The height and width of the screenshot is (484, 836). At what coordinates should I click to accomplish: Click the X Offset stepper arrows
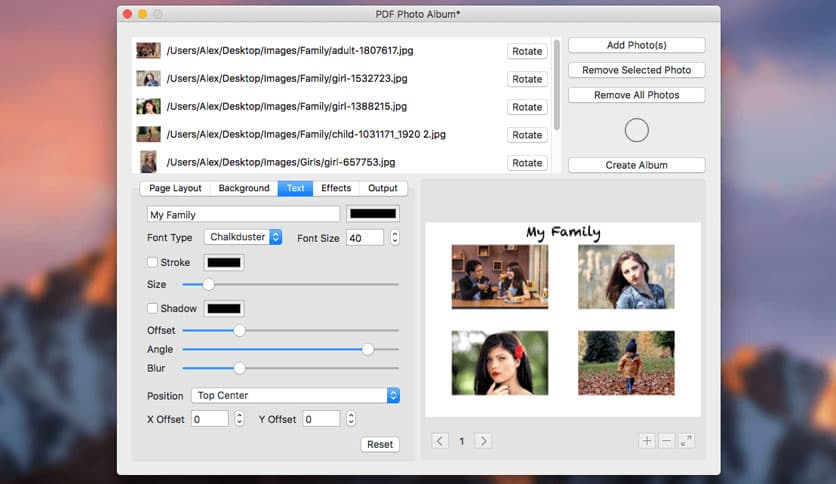[239, 419]
